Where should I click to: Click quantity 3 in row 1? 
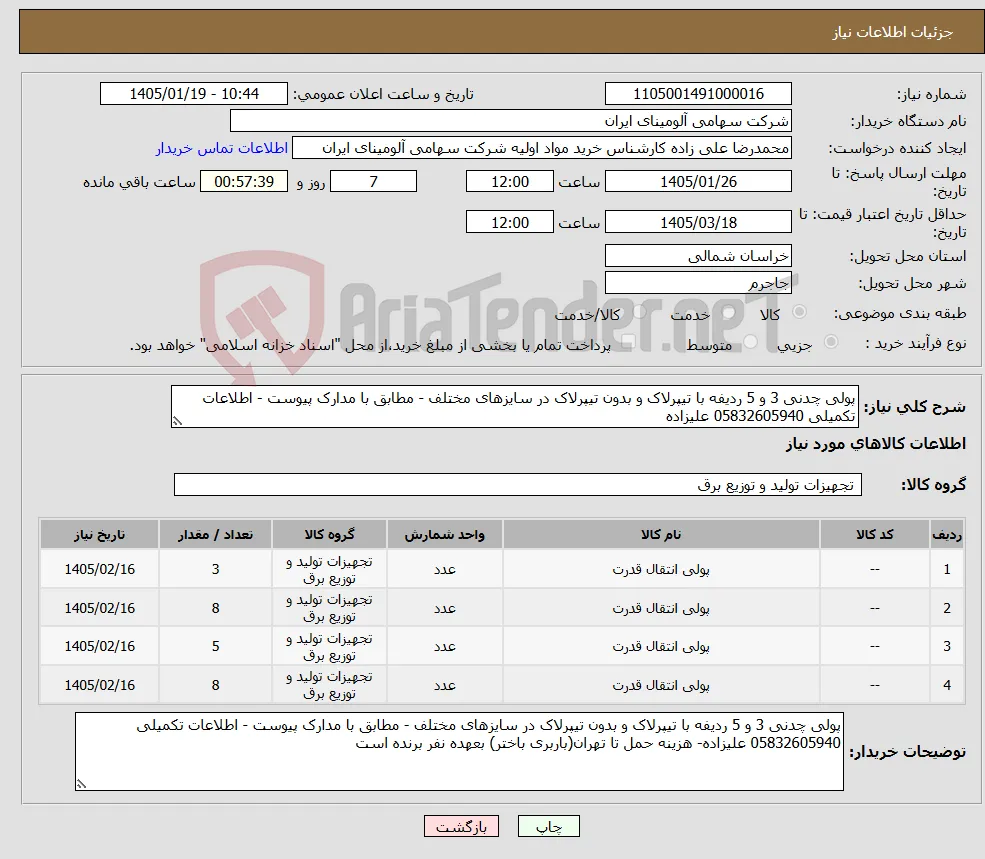215,569
